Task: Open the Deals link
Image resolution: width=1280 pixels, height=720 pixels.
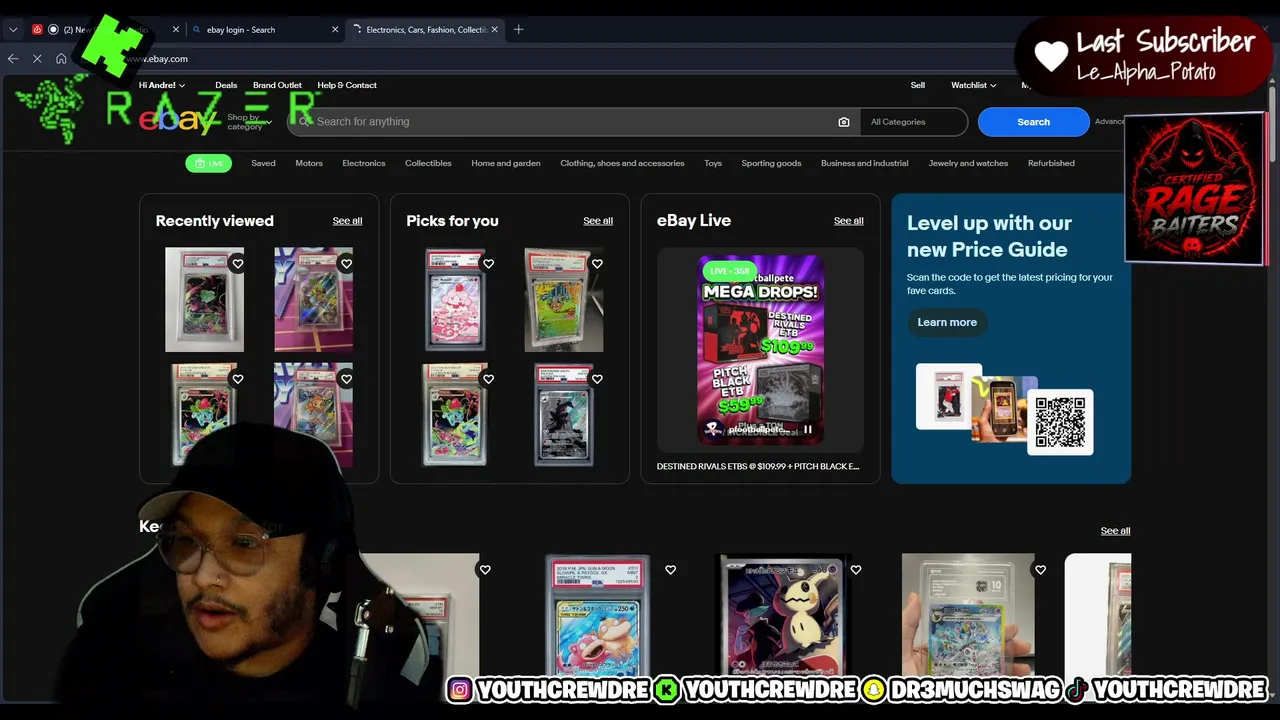Action: tap(226, 86)
